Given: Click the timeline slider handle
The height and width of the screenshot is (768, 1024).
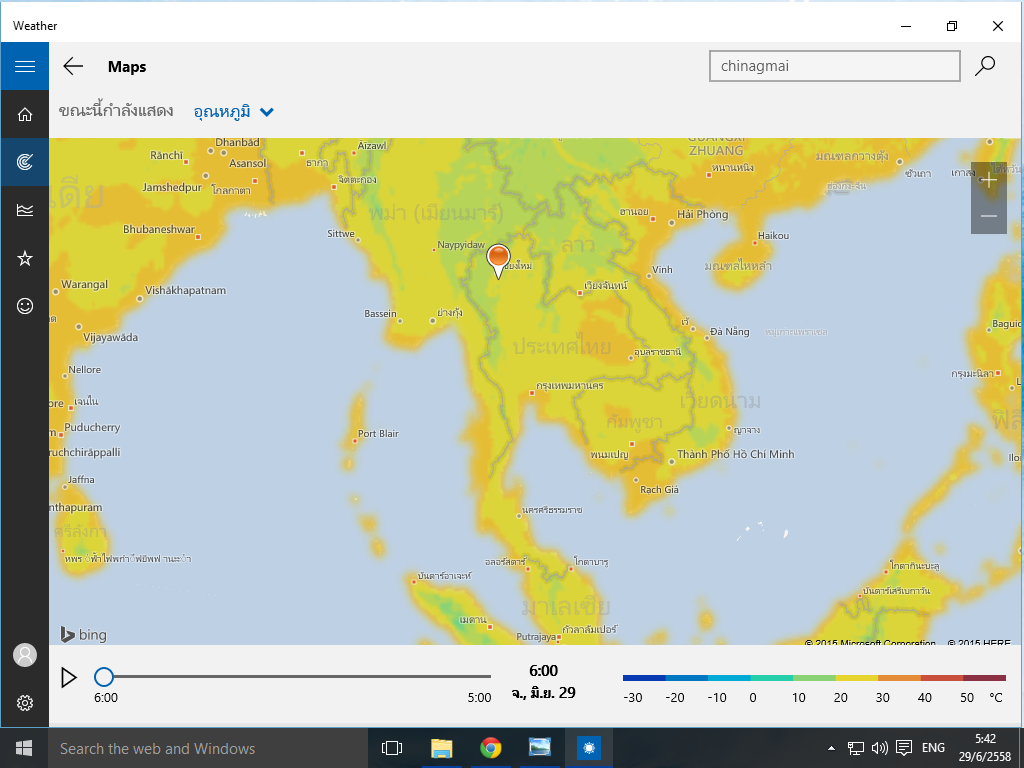Looking at the screenshot, I should [103, 677].
